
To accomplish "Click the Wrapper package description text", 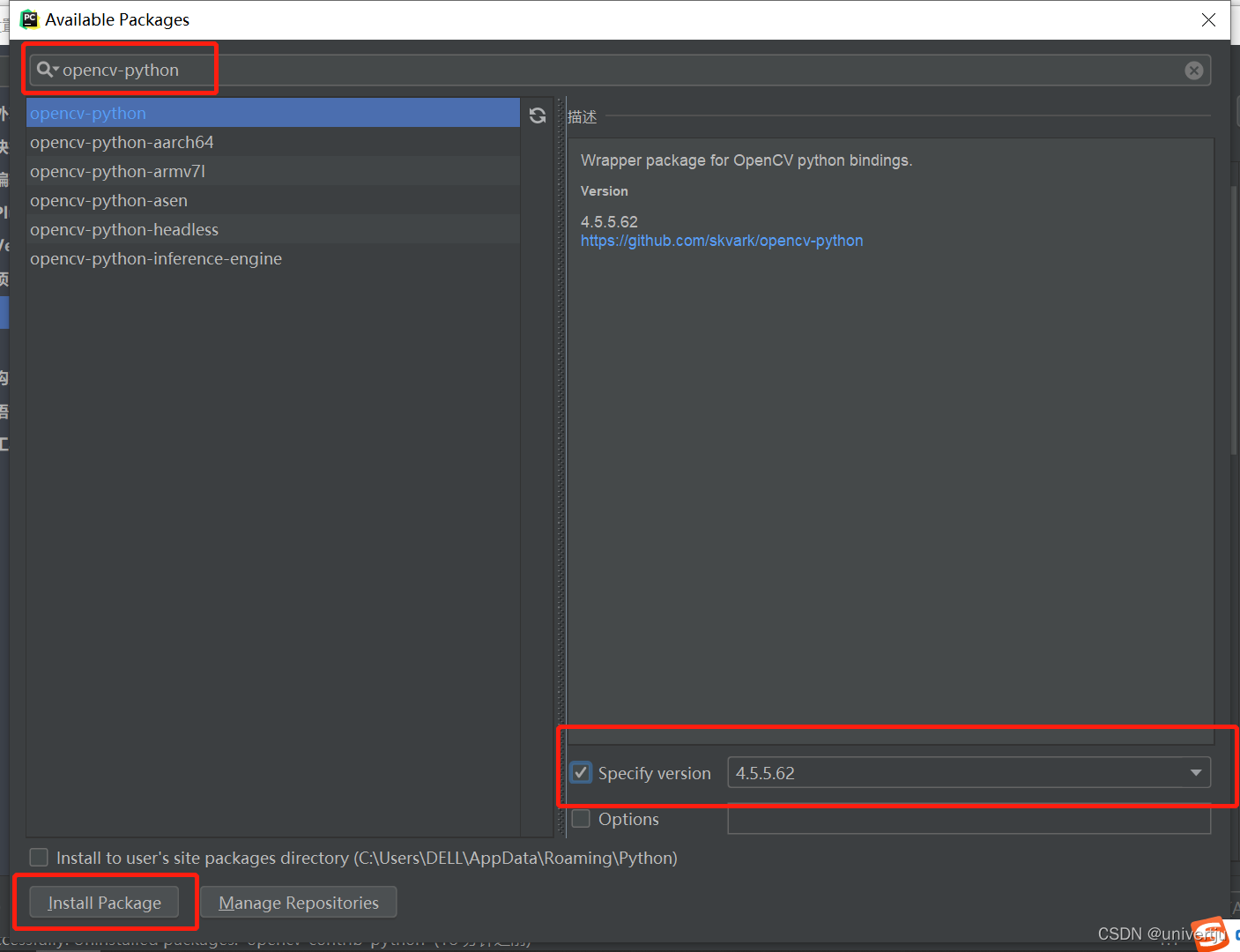I will 746,160.
